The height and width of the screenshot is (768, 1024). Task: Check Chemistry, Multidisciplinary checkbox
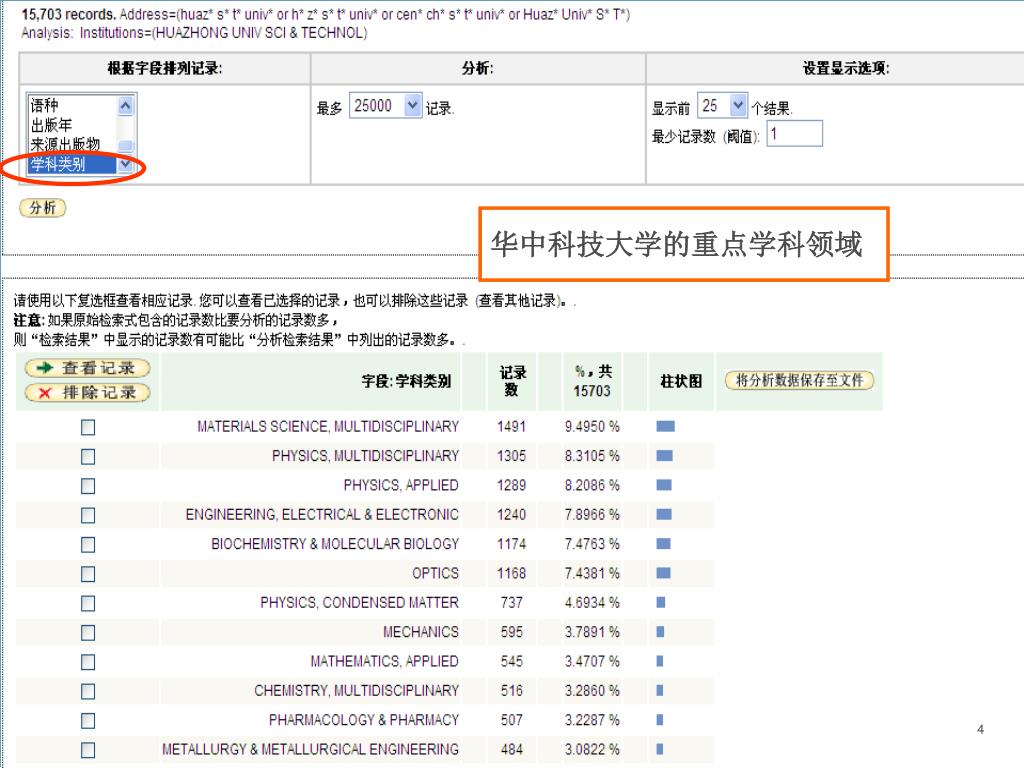point(88,692)
